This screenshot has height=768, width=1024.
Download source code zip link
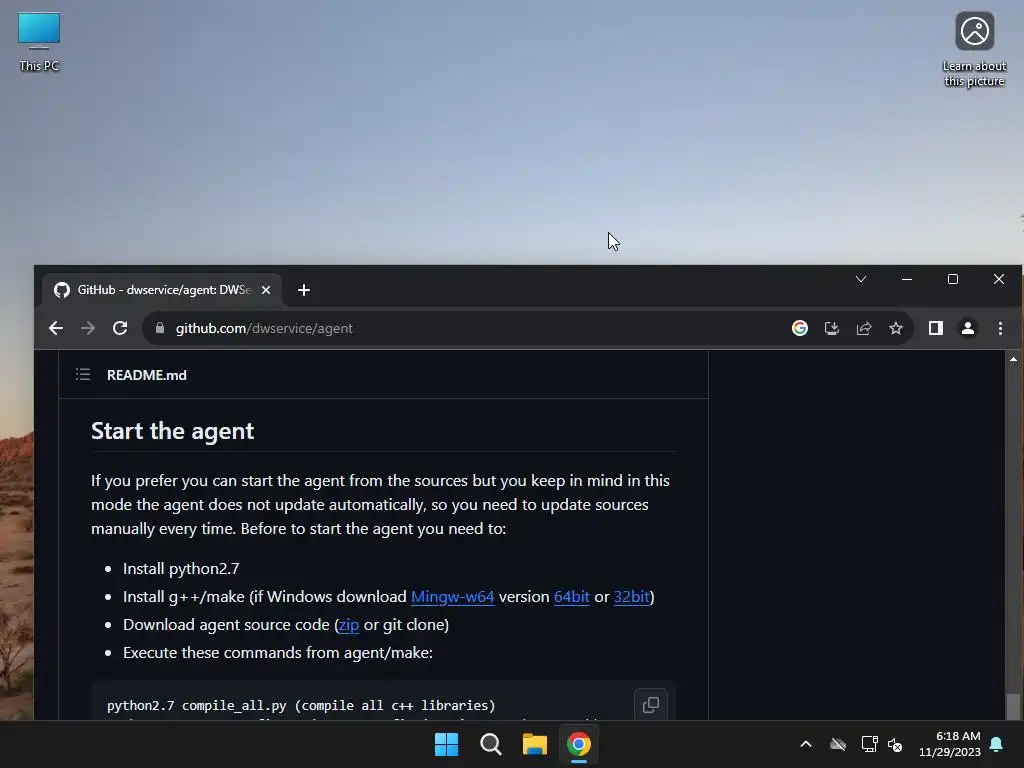point(349,624)
